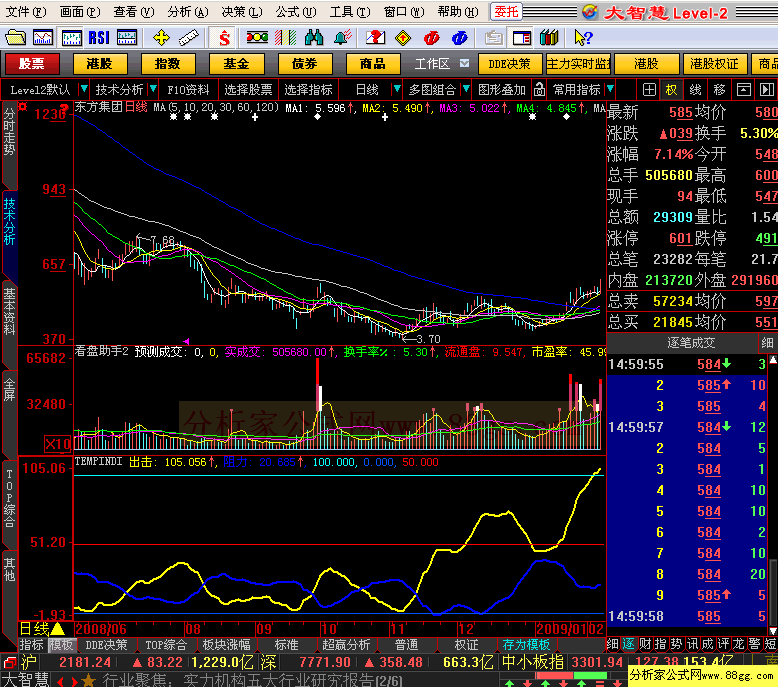Switch to the TOP综合 bottom tab
This screenshot has height=687, width=778.
(x=166, y=645)
